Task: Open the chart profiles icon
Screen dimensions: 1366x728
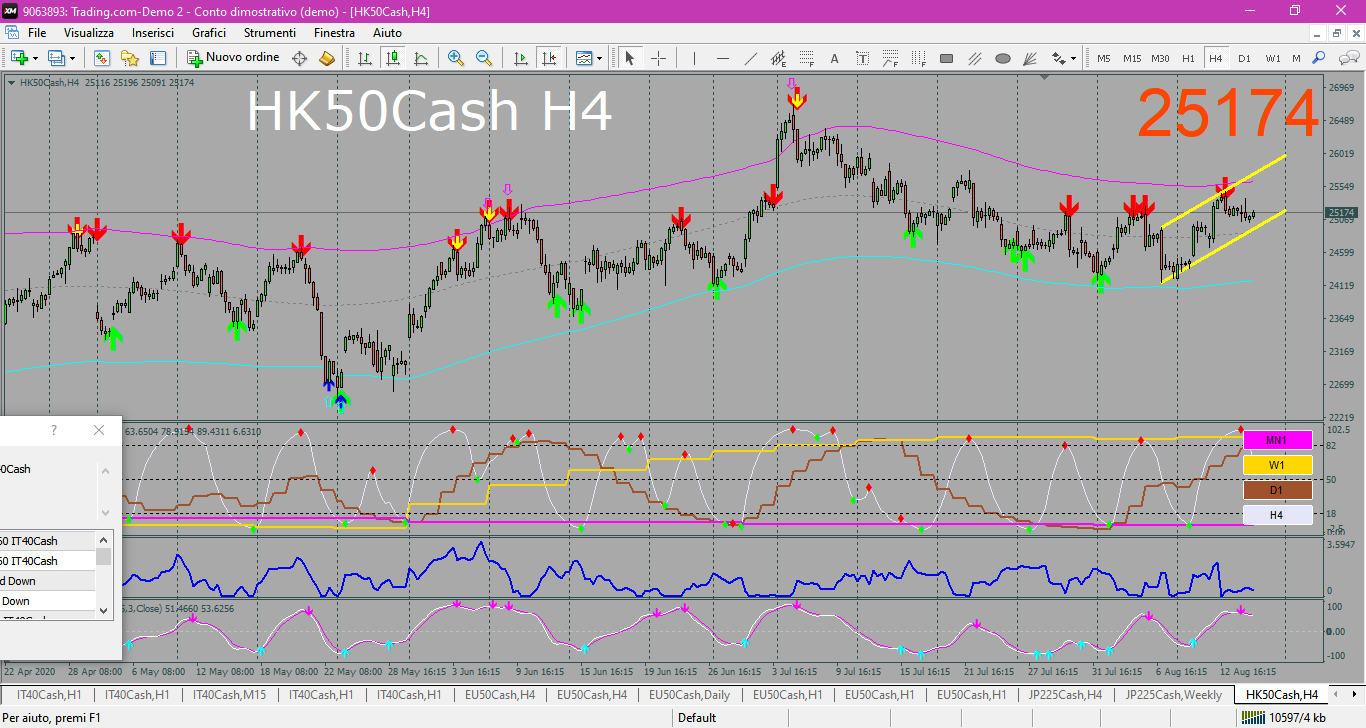Action: coord(56,58)
